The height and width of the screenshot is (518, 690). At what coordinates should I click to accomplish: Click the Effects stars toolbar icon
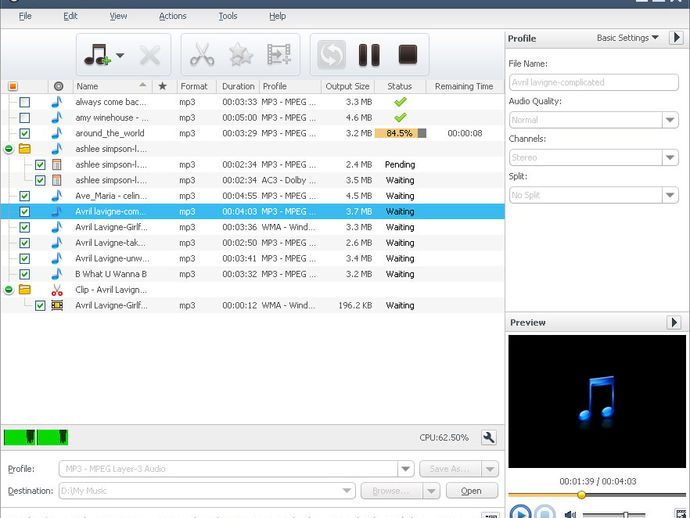(241, 55)
